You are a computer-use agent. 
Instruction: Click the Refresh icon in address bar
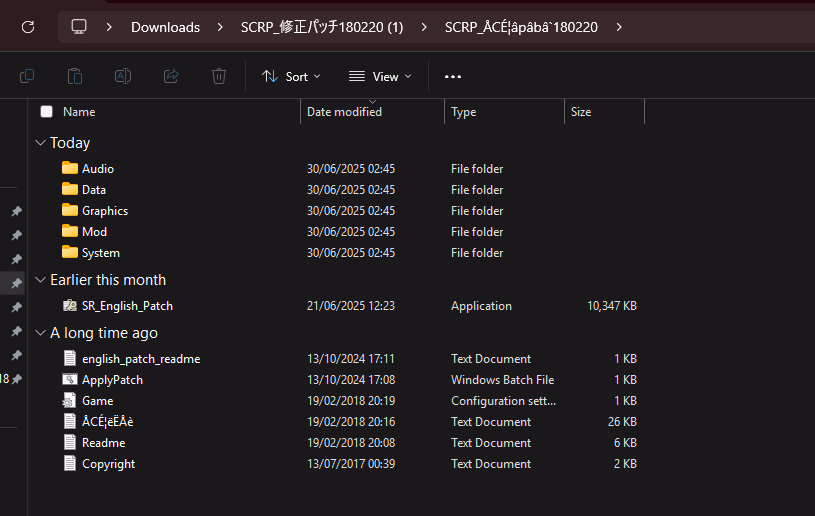(28, 27)
